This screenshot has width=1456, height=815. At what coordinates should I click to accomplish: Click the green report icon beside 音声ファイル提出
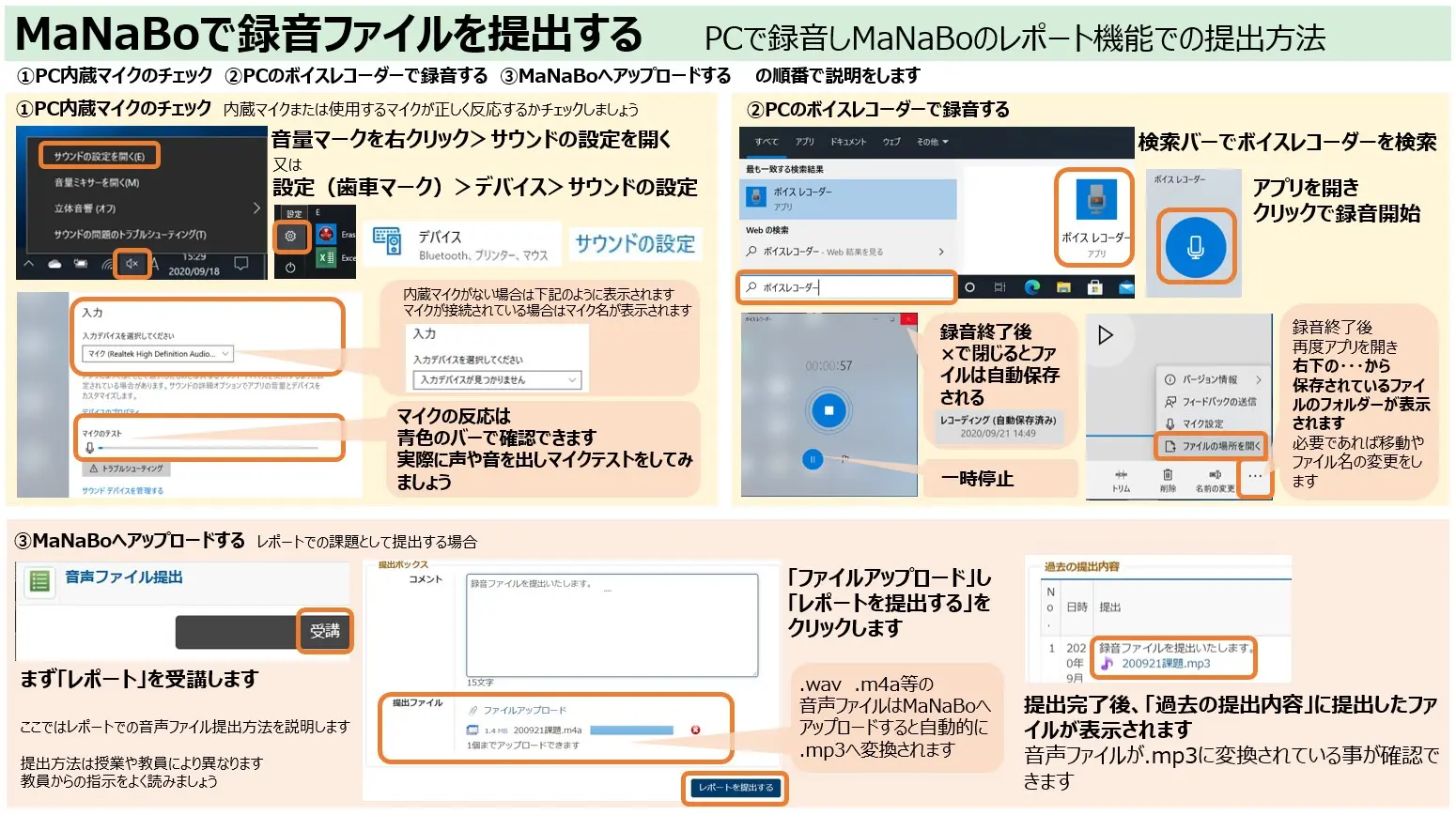click(x=39, y=581)
